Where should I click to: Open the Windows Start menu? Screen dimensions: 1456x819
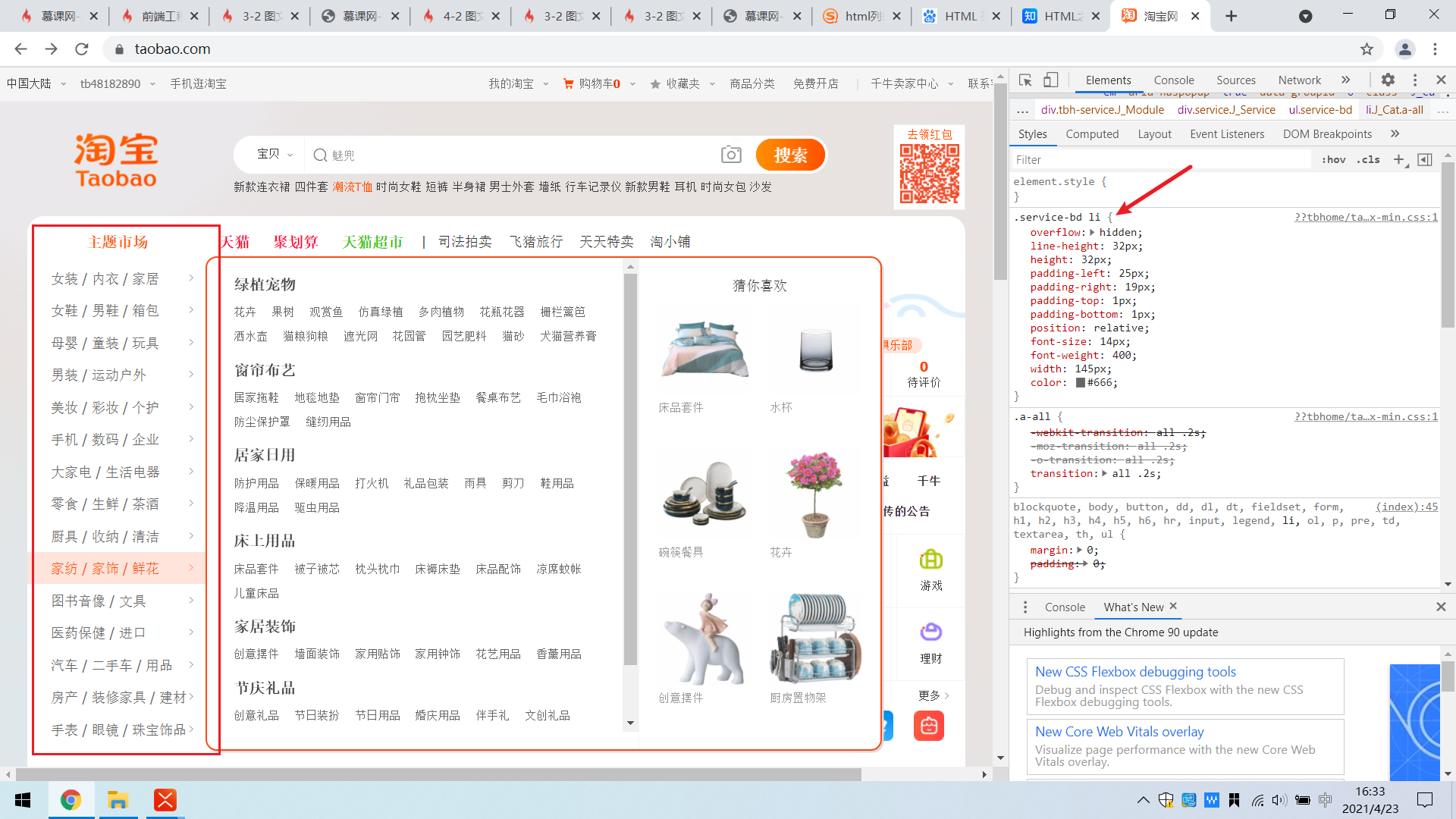pos(23,800)
